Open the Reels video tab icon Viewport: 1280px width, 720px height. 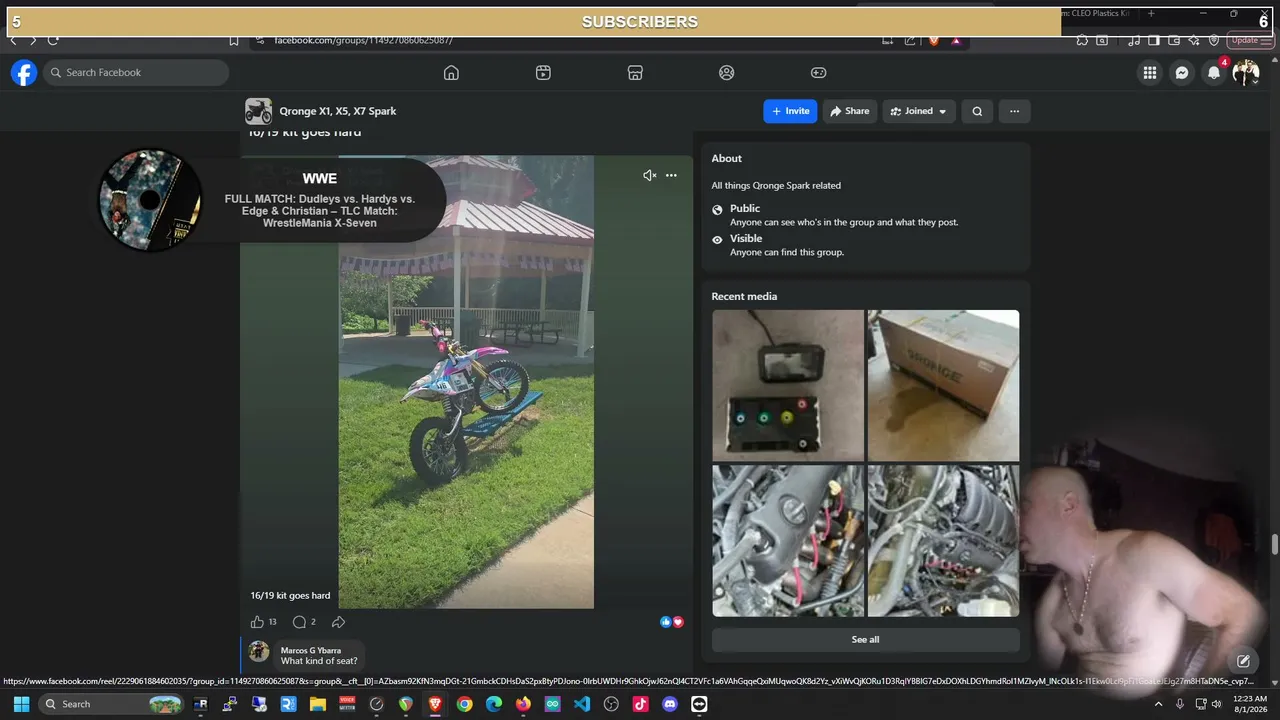click(543, 72)
